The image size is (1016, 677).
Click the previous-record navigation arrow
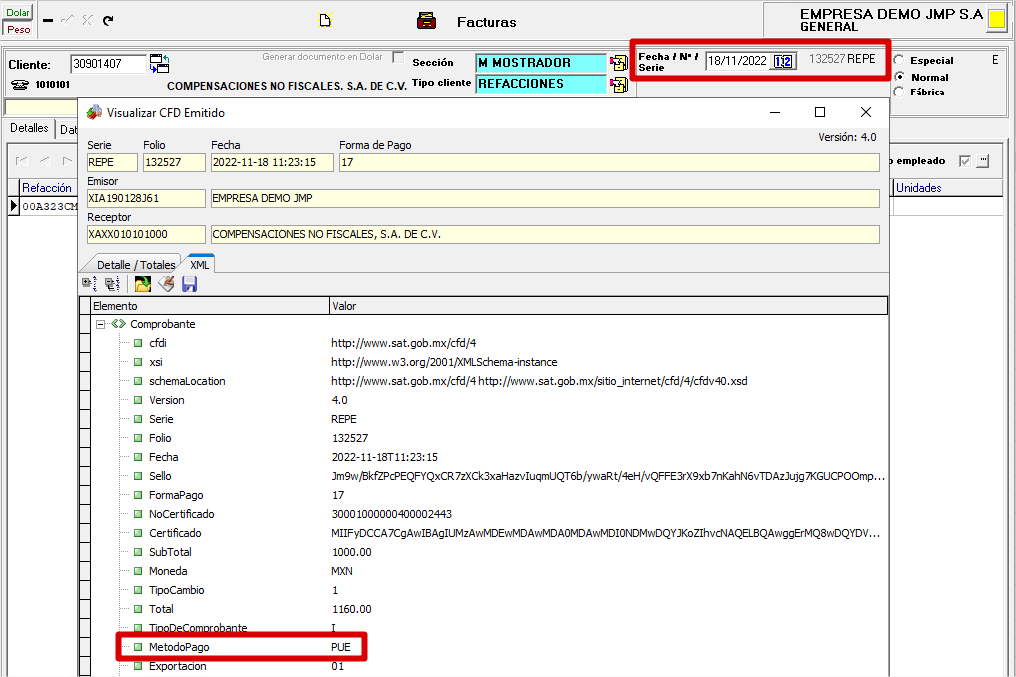tap(44, 161)
